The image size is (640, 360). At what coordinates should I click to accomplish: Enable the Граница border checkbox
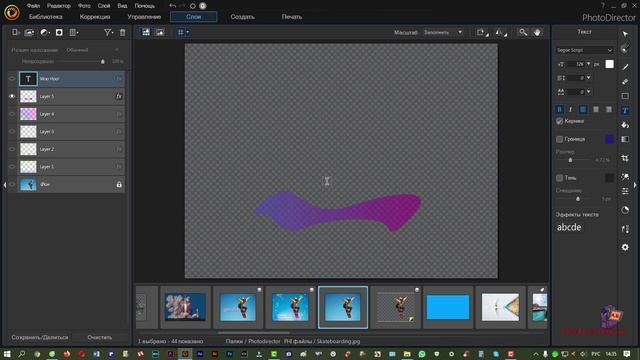coord(560,139)
